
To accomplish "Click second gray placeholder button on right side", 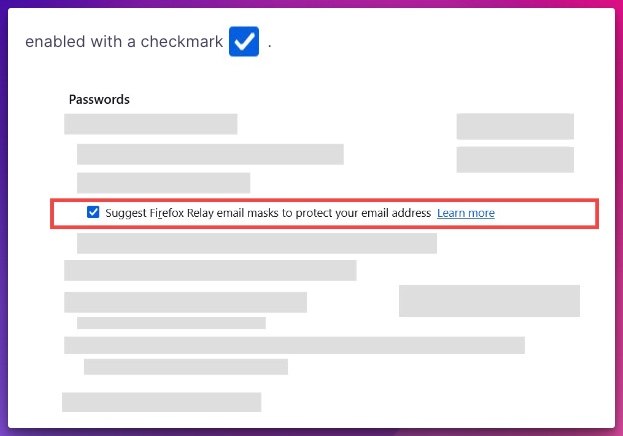I will pos(515,159).
